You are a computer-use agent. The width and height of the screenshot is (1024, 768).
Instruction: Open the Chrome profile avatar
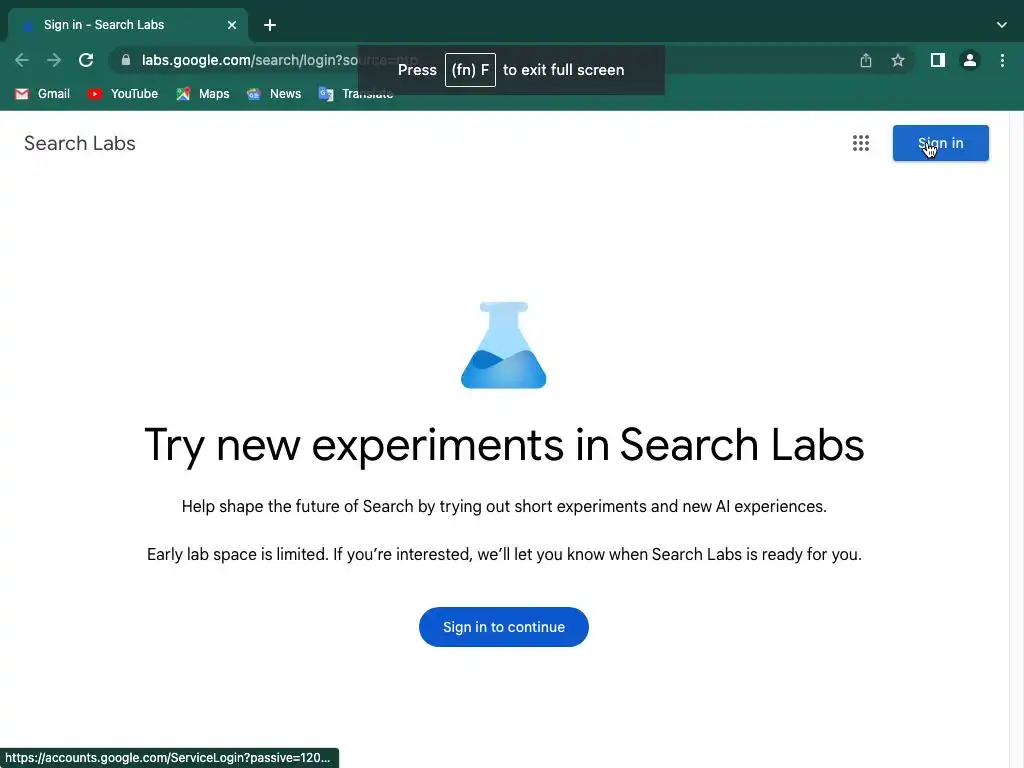click(x=970, y=60)
